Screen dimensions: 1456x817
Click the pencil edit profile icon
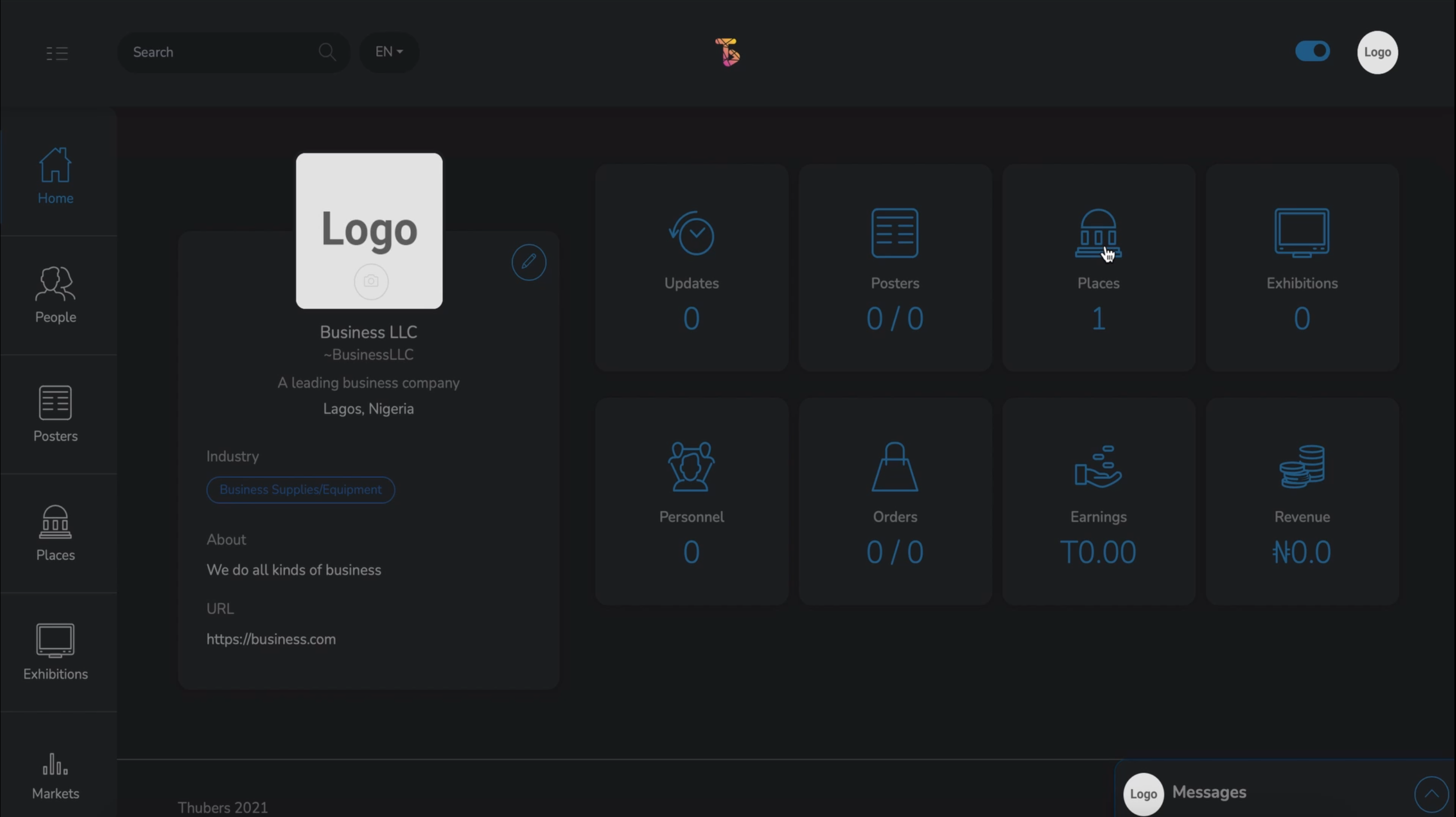click(x=528, y=262)
